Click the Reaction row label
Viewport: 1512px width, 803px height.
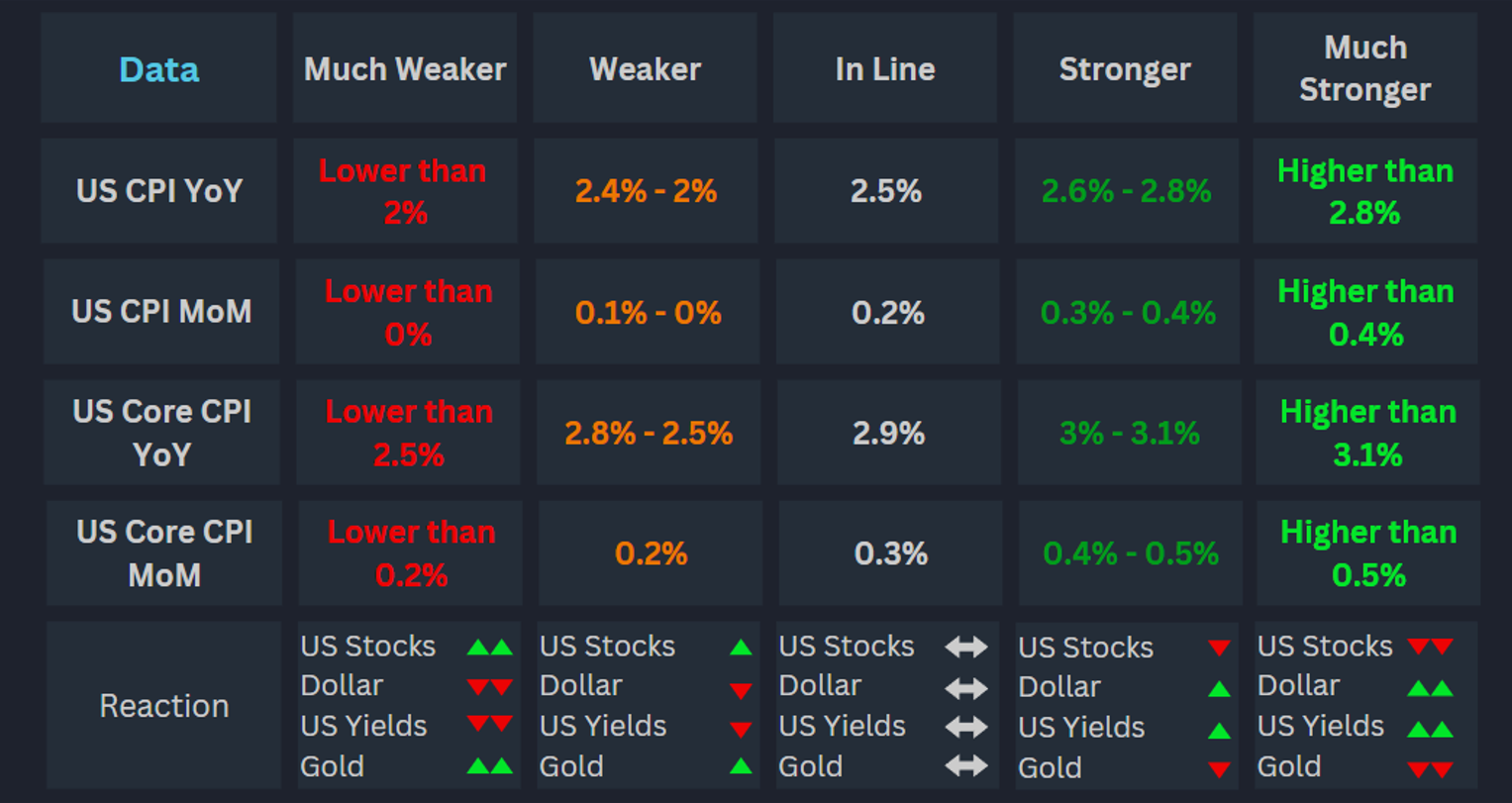164,706
